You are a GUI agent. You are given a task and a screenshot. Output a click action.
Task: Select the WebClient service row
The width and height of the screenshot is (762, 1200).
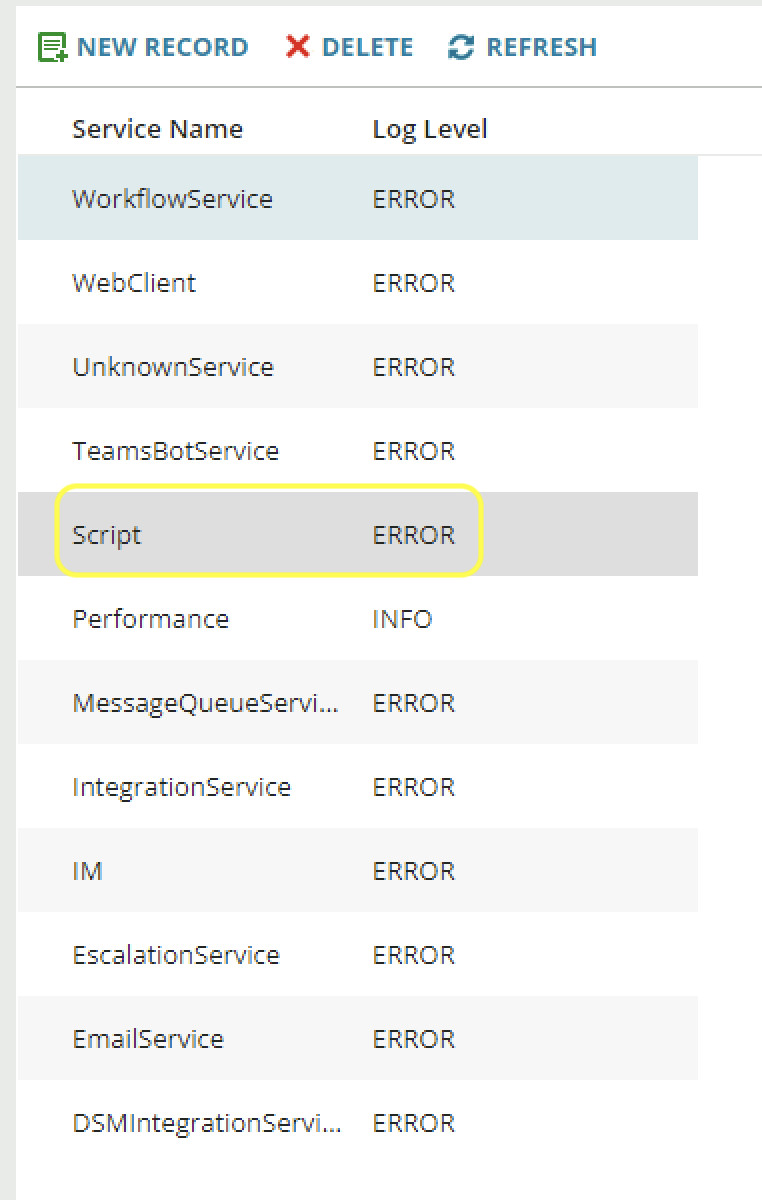(358, 282)
